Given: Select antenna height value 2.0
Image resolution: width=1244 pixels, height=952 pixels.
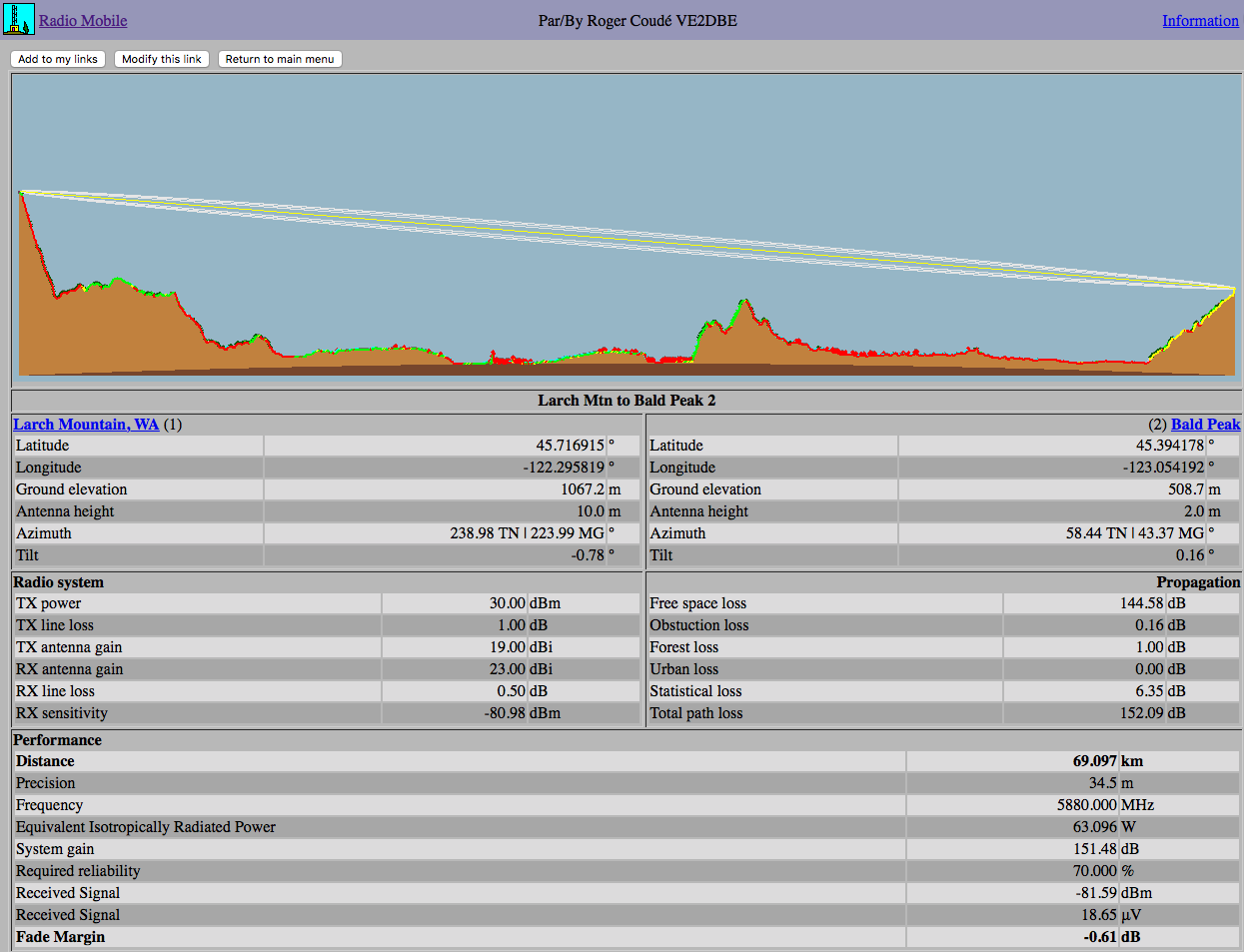Looking at the screenshot, I should pyautogui.click(x=1194, y=511).
